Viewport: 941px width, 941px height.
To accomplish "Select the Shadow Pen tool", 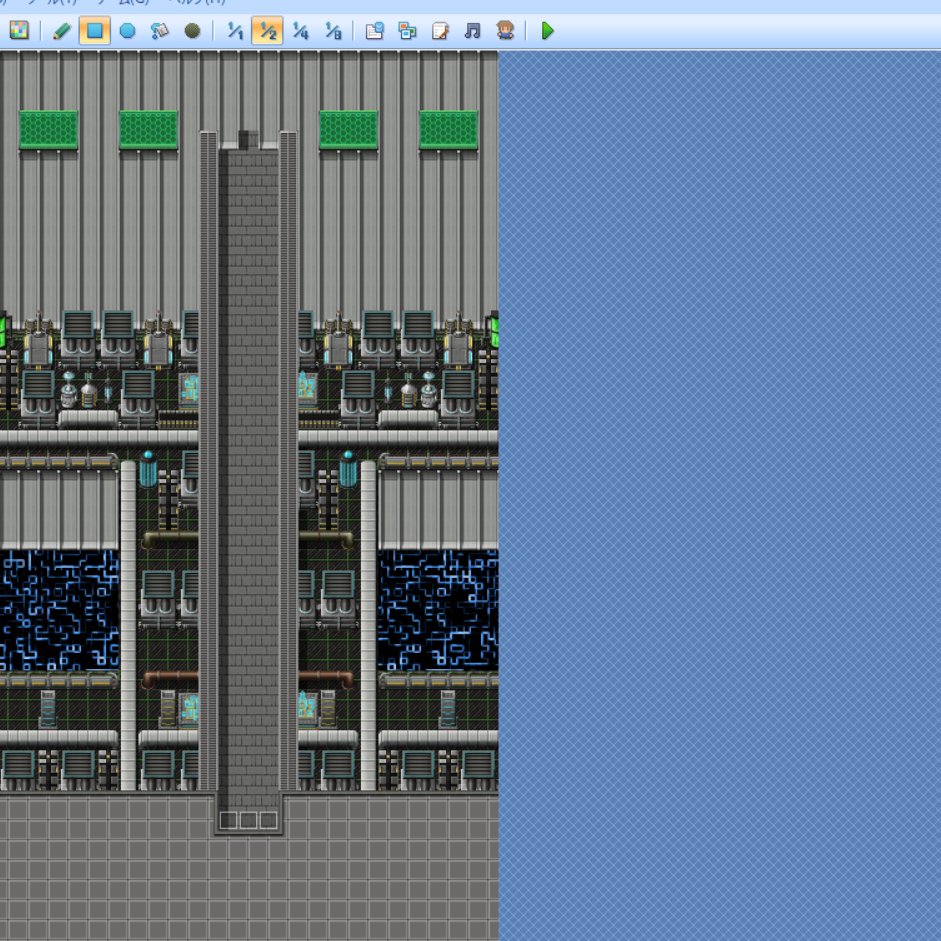I will [x=192, y=30].
